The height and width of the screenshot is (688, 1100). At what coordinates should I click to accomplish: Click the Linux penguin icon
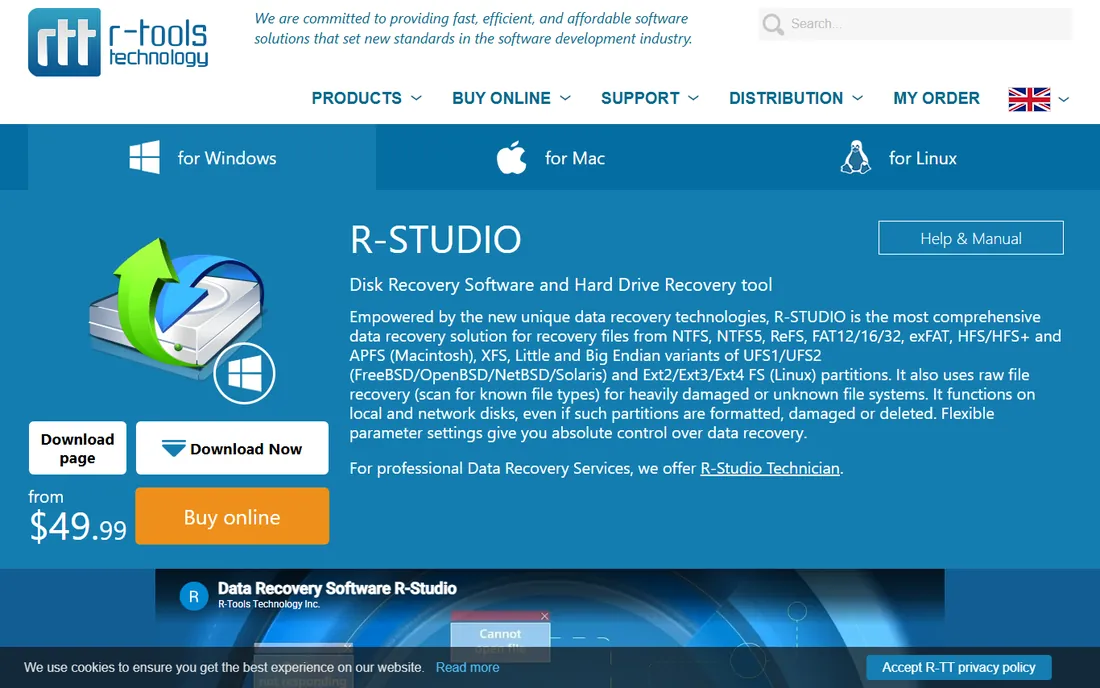point(856,157)
